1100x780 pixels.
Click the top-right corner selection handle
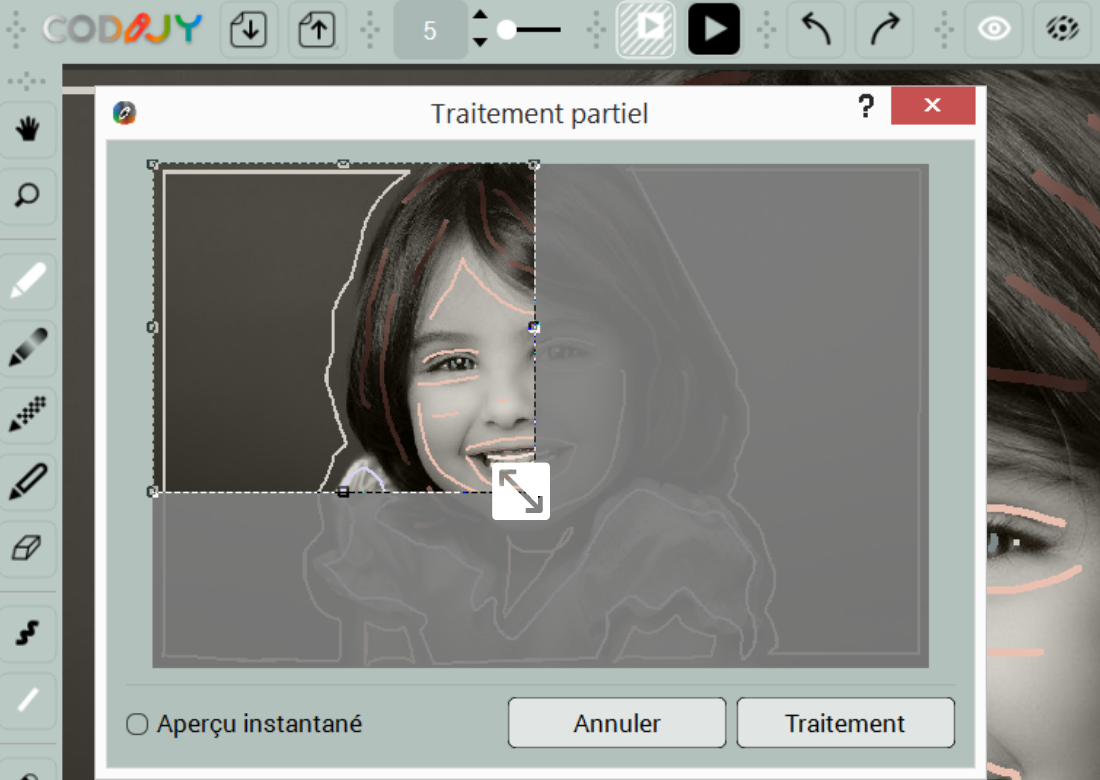pos(534,164)
